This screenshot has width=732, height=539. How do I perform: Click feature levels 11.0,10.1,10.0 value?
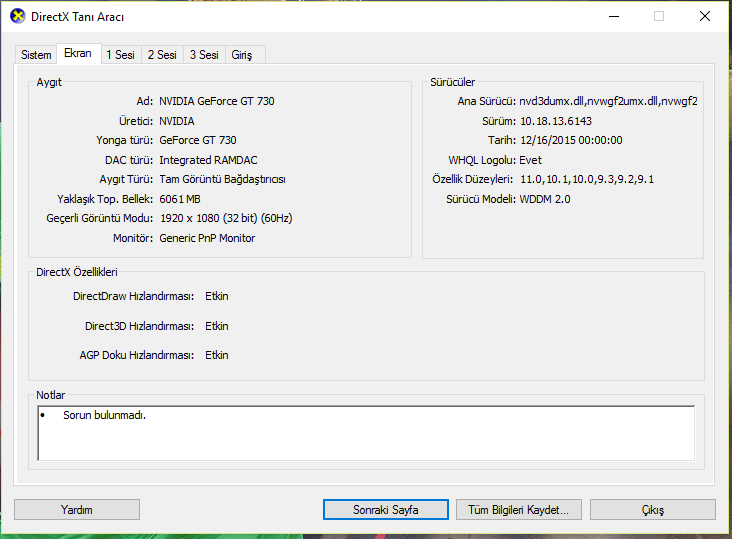[x=587, y=179]
